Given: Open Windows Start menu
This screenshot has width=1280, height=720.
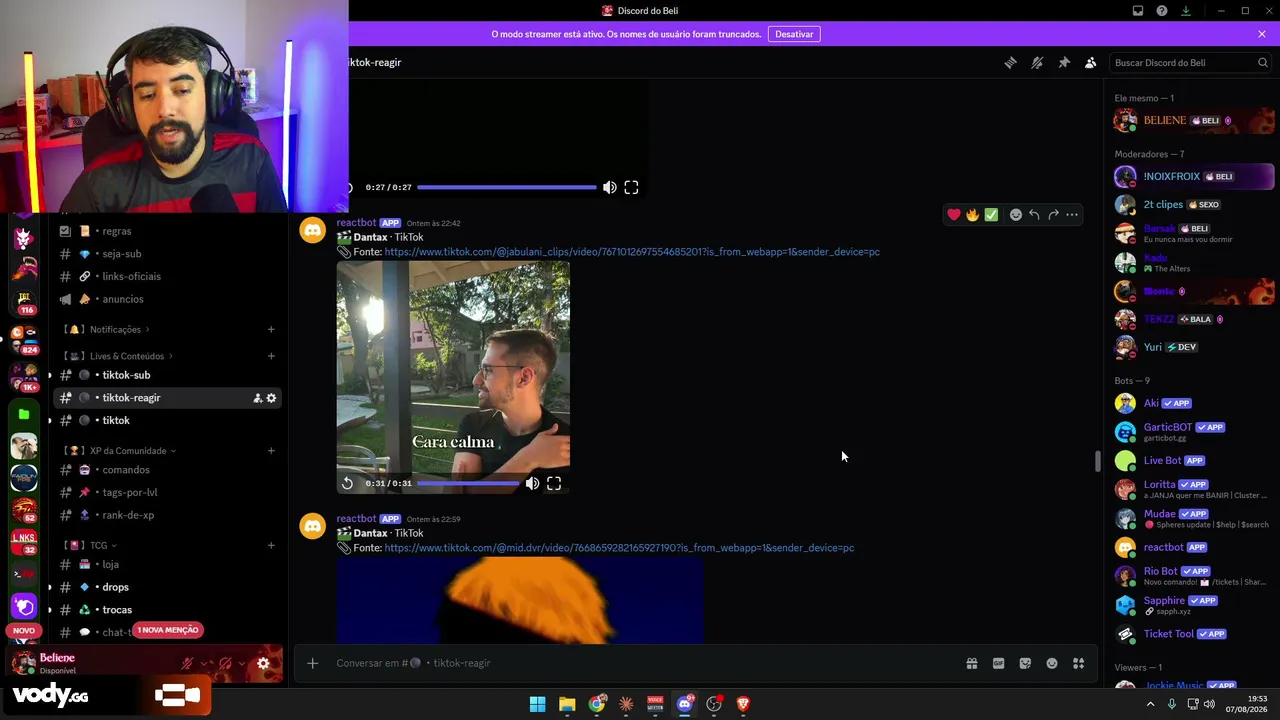Looking at the screenshot, I should (x=537, y=704).
